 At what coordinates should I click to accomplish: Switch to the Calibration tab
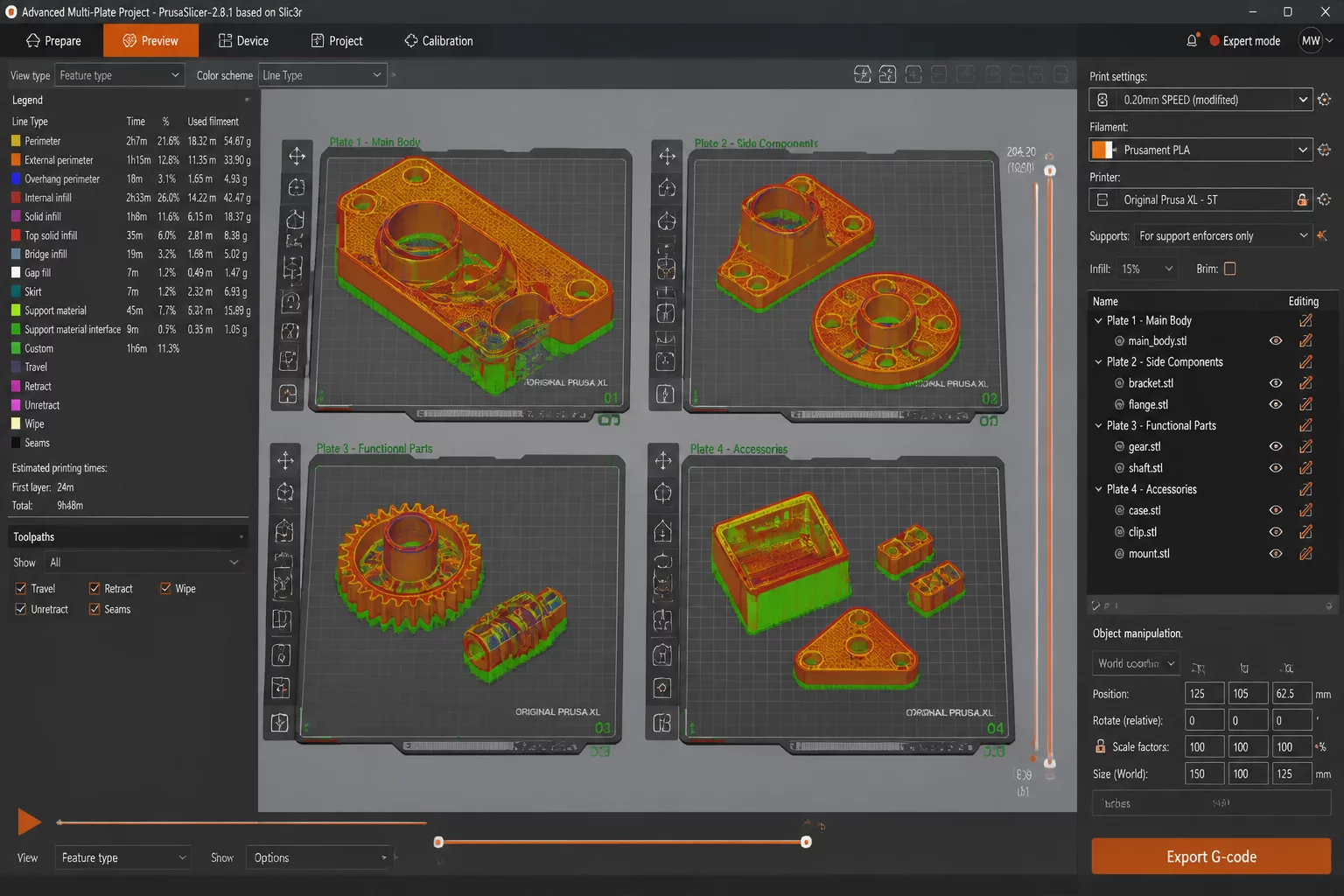click(438, 41)
